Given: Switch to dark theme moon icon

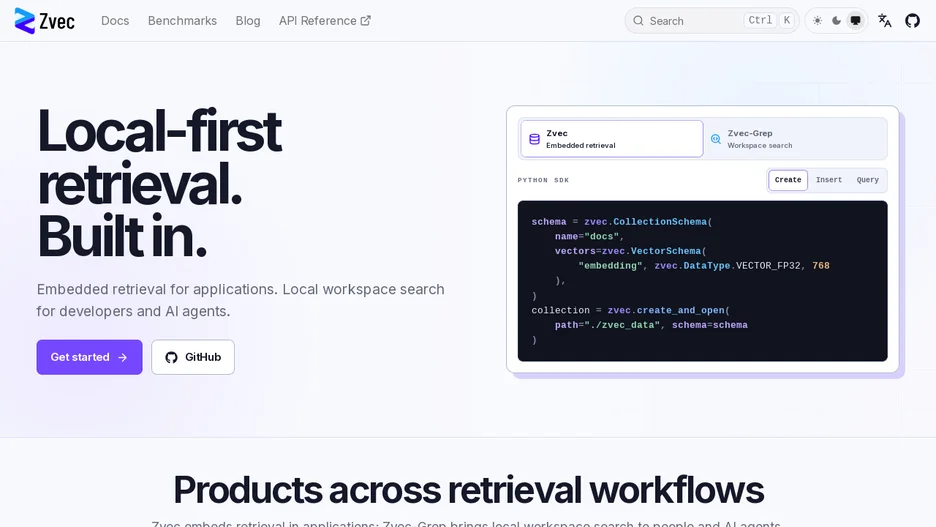Looking at the screenshot, I should [836, 21].
